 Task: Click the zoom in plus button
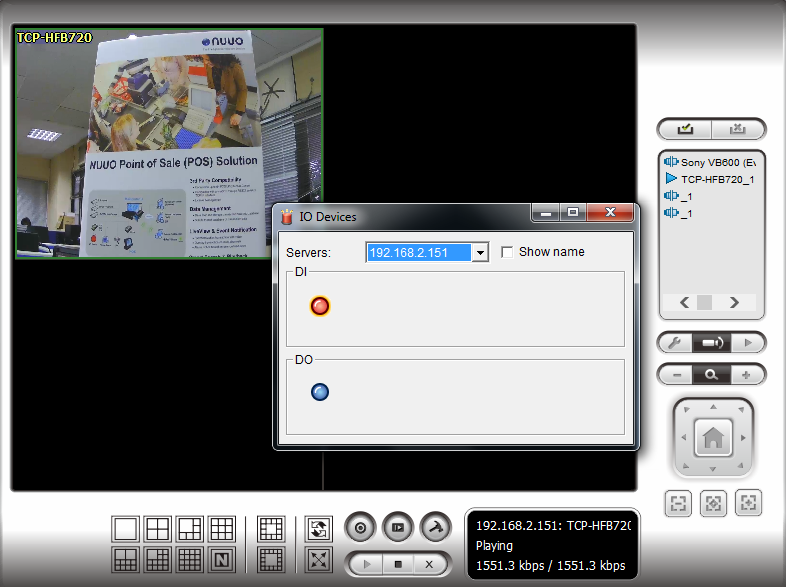(x=745, y=375)
